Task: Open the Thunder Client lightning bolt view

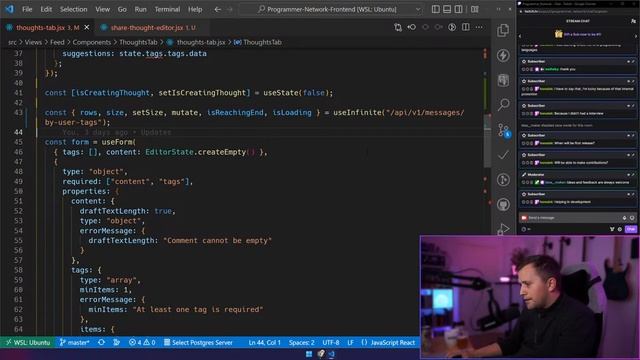Action: 503,55
